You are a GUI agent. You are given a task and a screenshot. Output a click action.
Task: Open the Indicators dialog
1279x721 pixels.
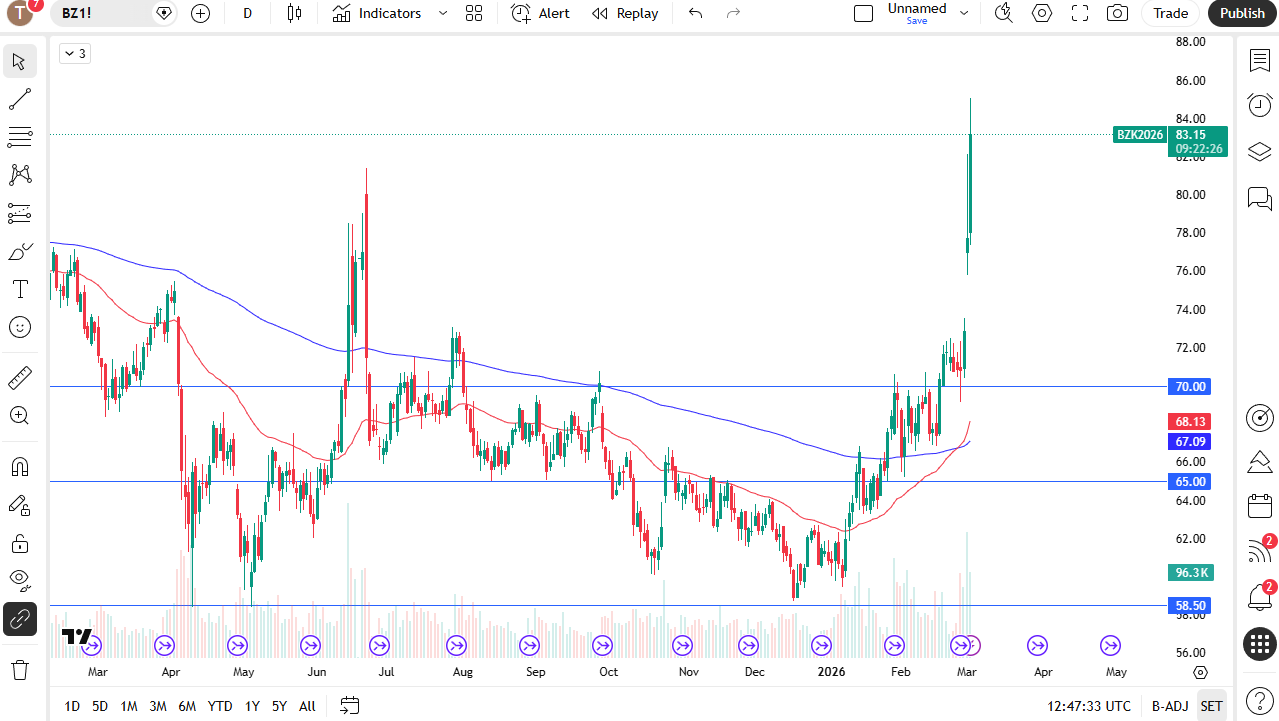coord(377,13)
